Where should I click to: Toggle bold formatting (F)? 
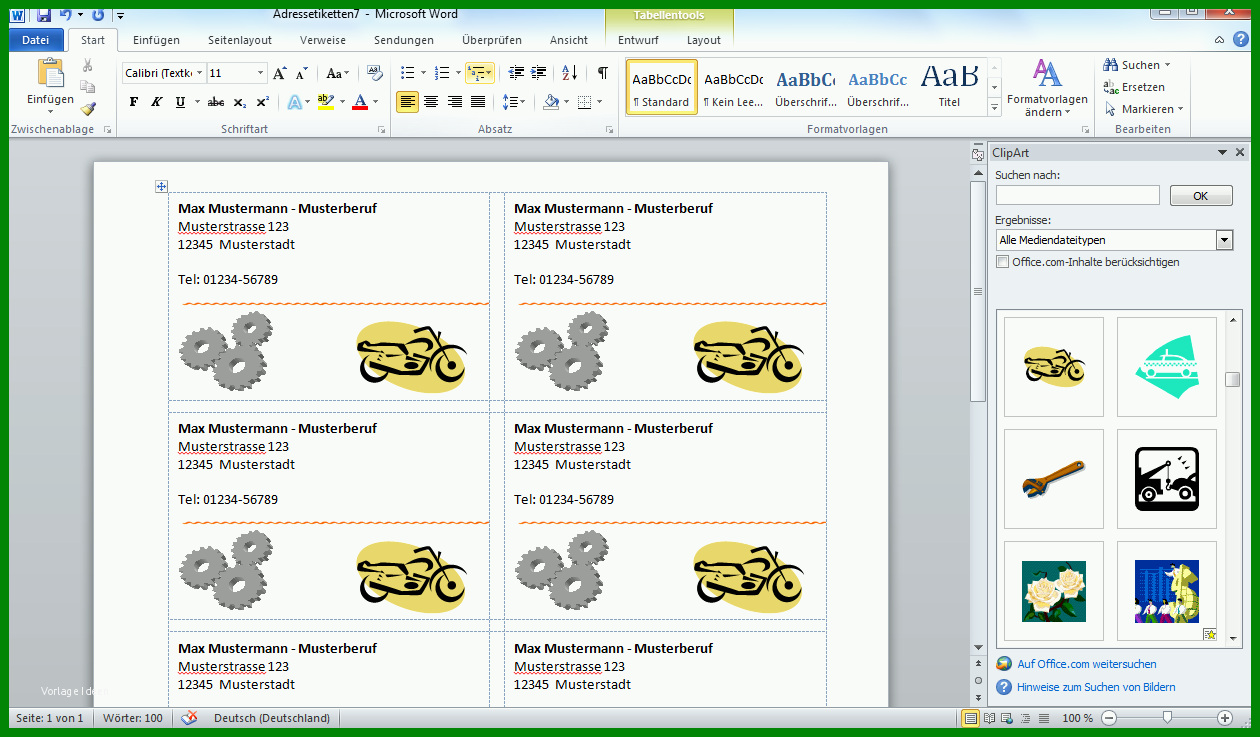click(x=134, y=102)
